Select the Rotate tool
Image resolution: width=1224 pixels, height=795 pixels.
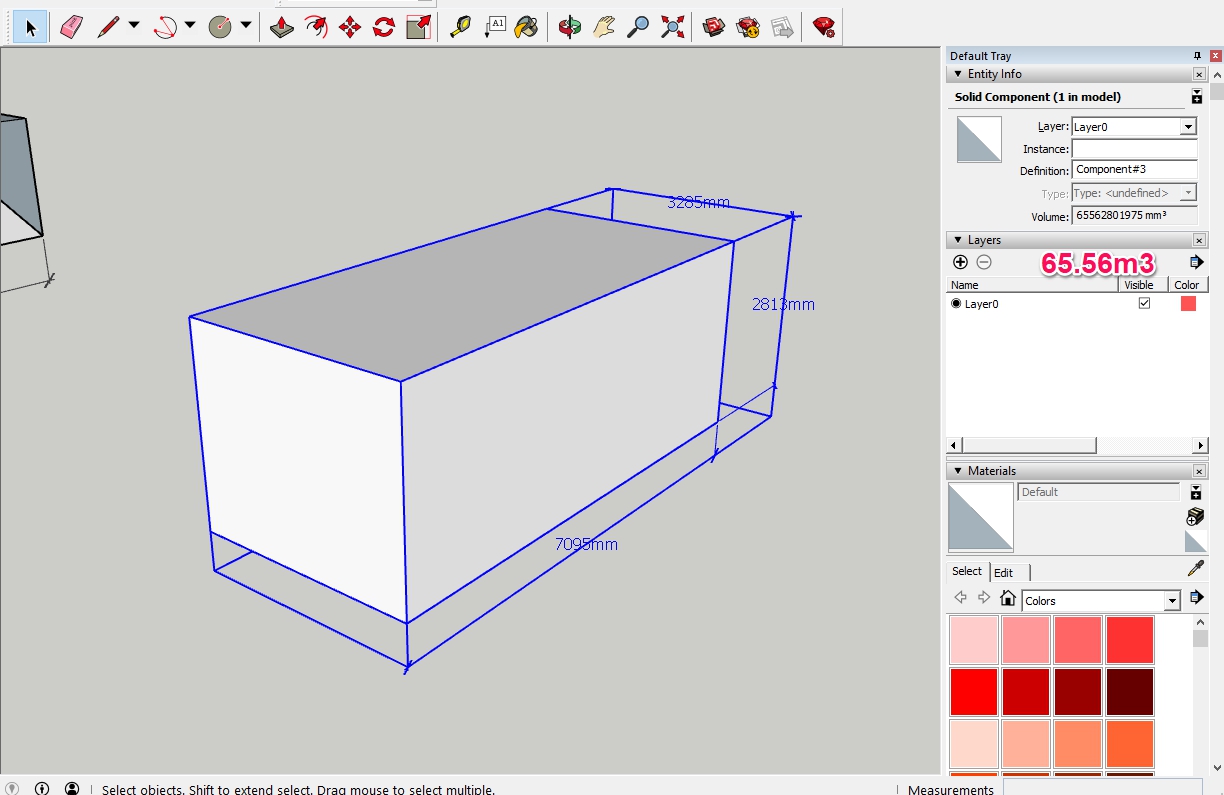384,27
